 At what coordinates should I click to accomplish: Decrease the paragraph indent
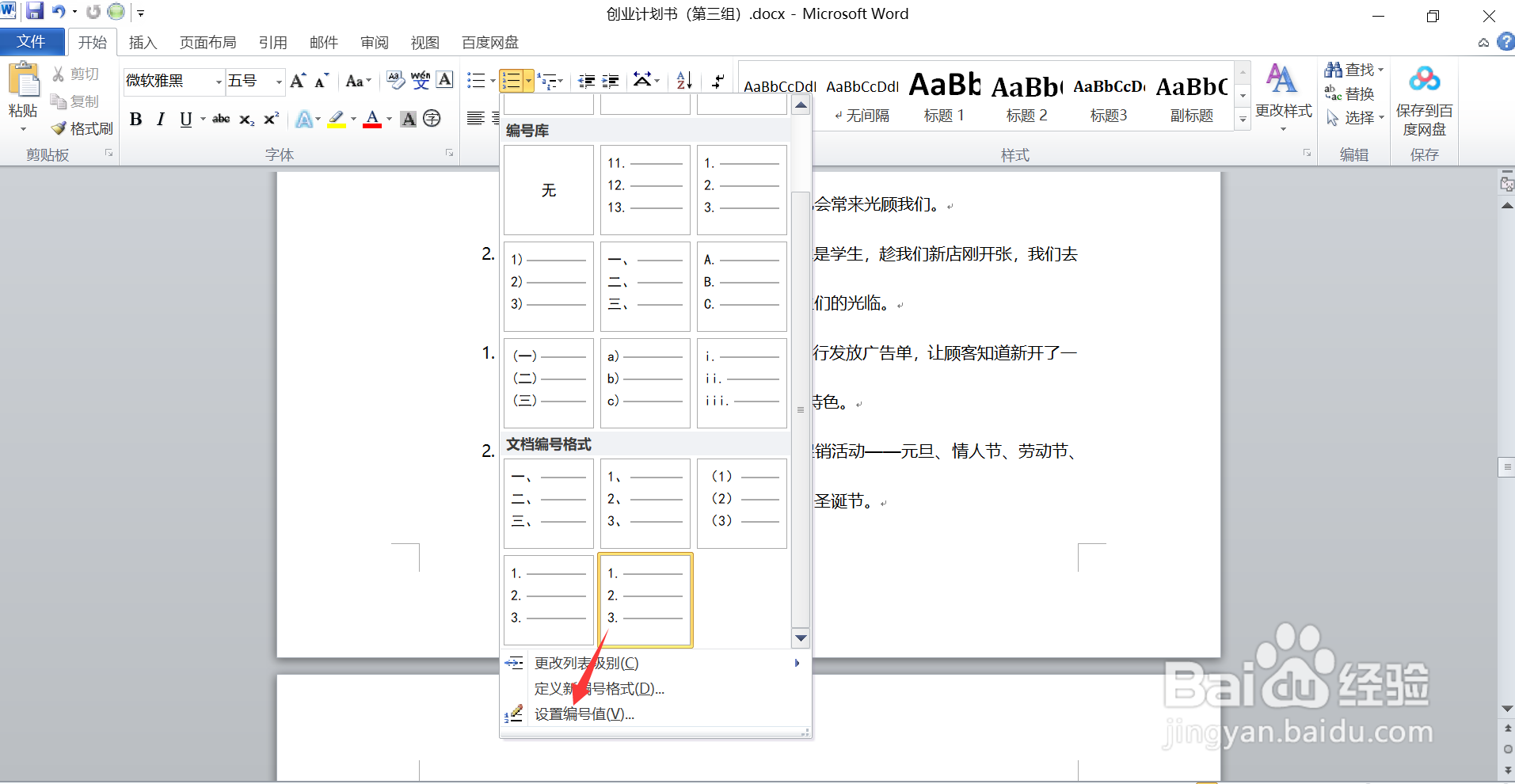tap(587, 81)
